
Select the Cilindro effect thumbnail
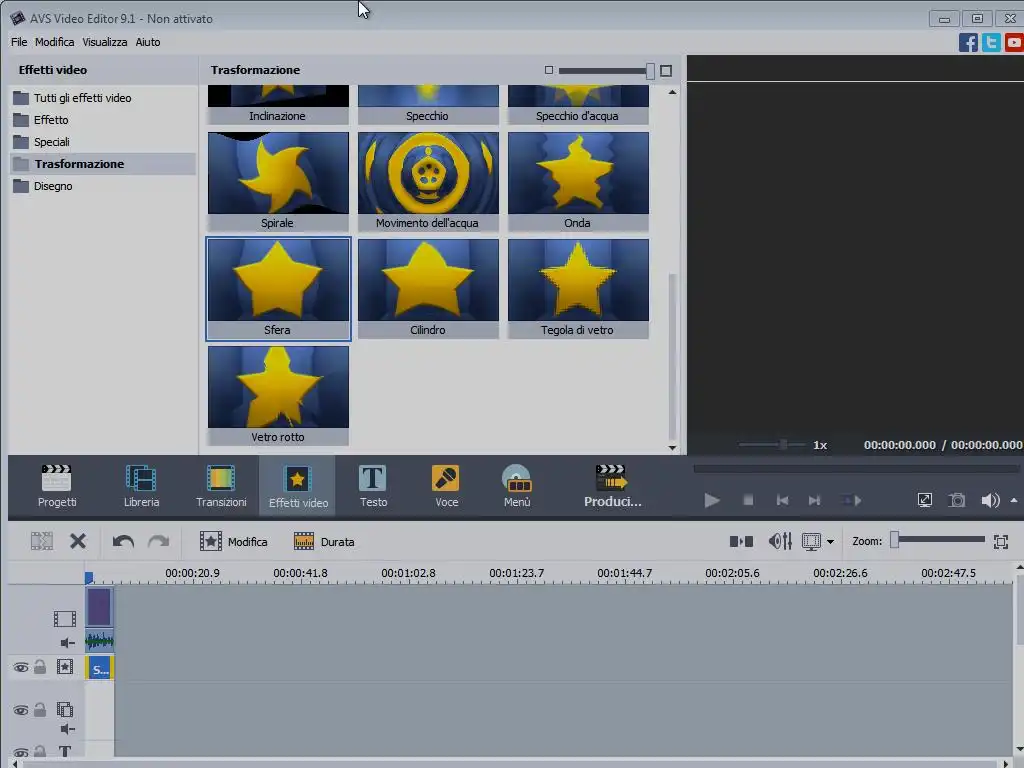pyautogui.click(x=428, y=288)
